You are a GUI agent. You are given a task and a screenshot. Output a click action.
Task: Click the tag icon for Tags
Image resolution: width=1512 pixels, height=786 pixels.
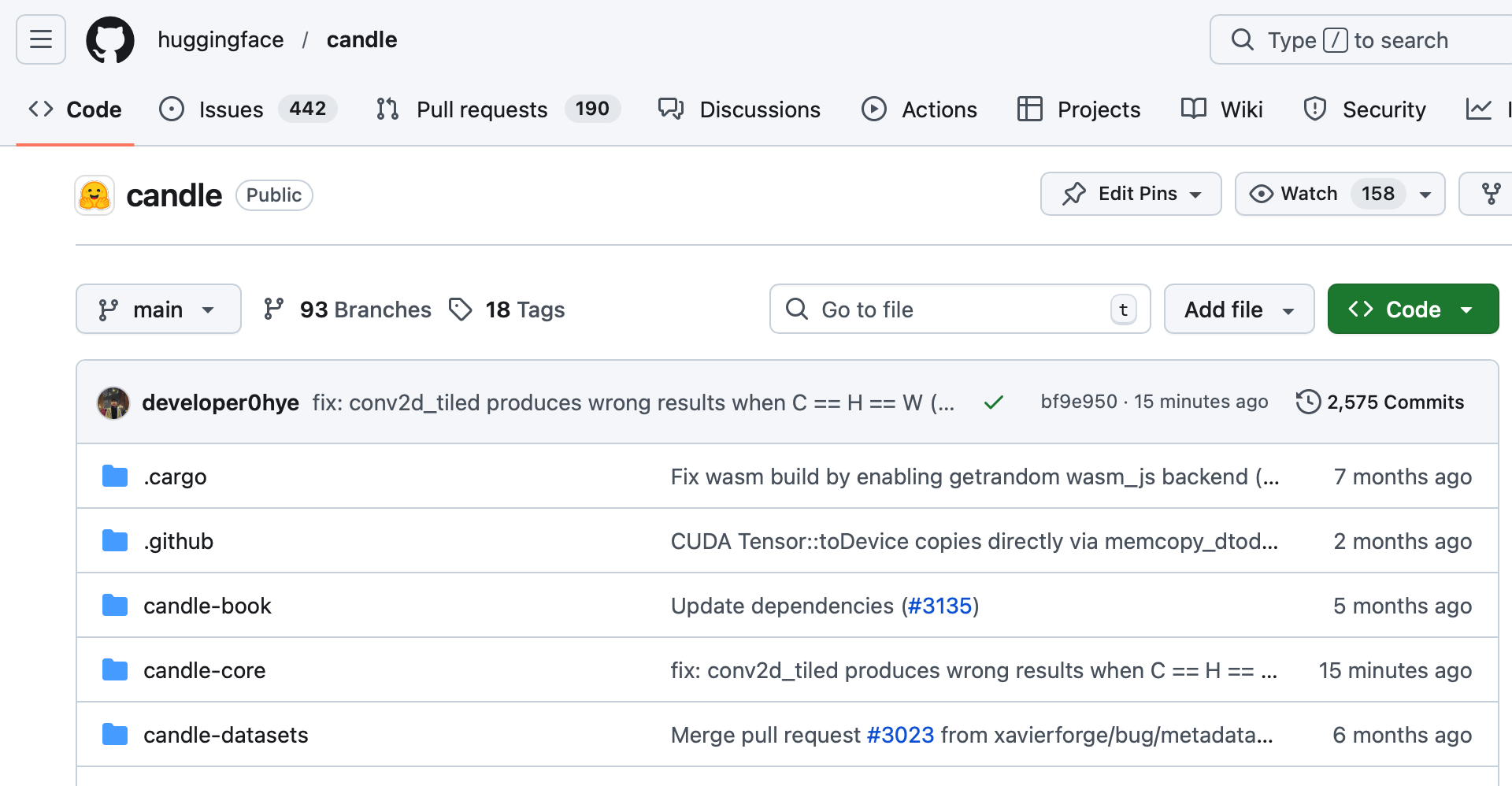(461, 310)
